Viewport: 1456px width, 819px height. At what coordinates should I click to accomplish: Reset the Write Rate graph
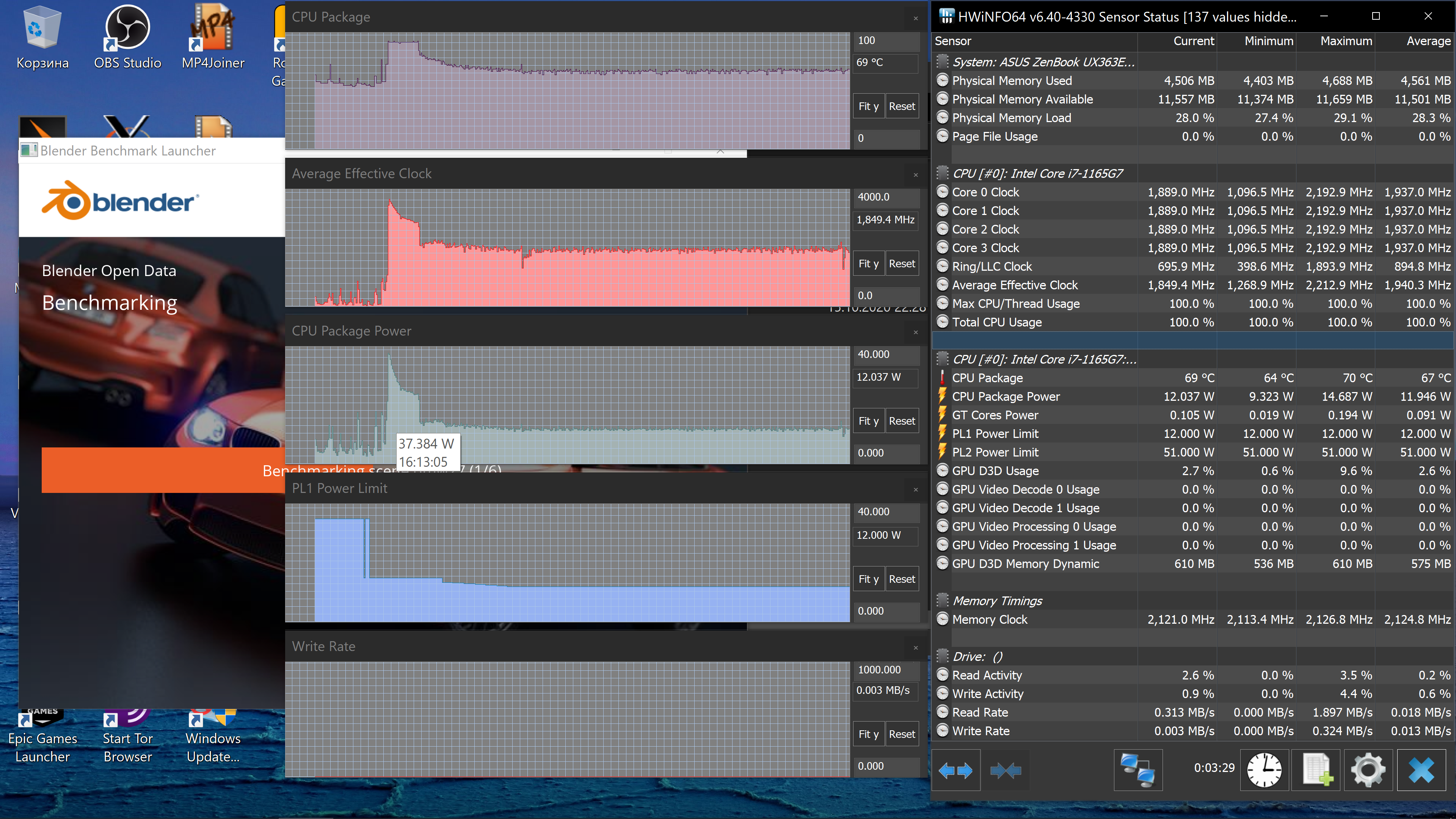coord(902,734)
